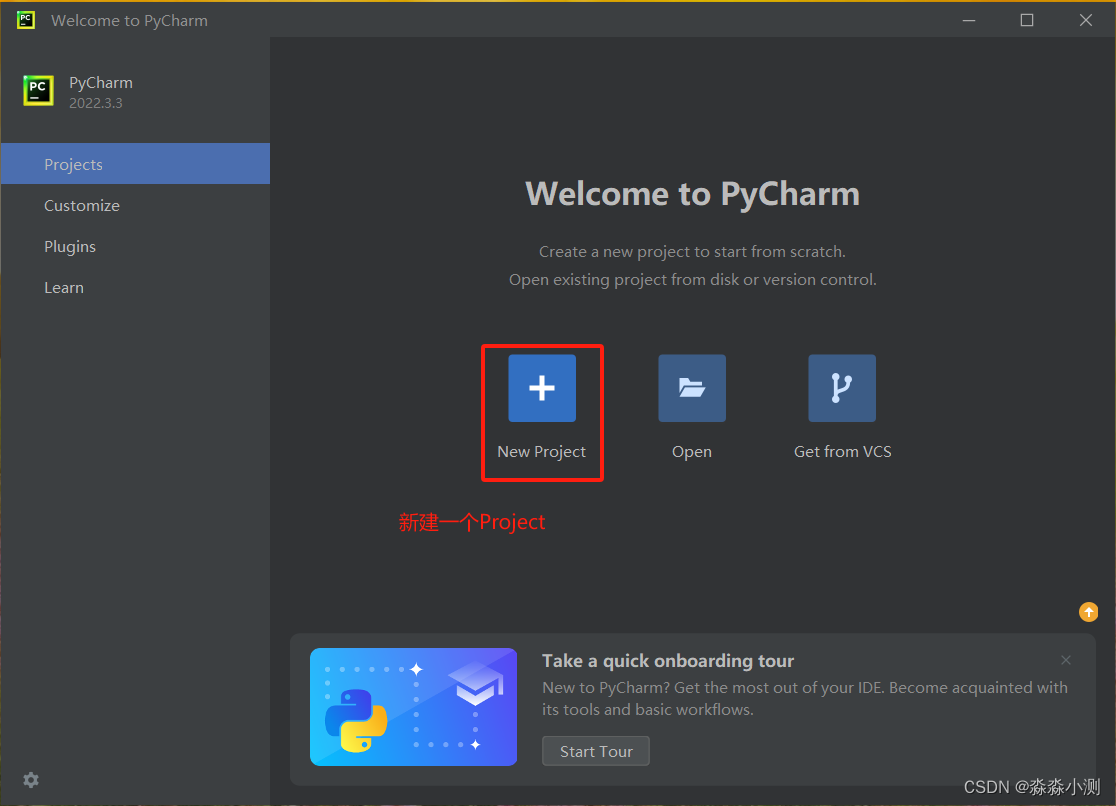Click the Start Tour button

point(595,751)
